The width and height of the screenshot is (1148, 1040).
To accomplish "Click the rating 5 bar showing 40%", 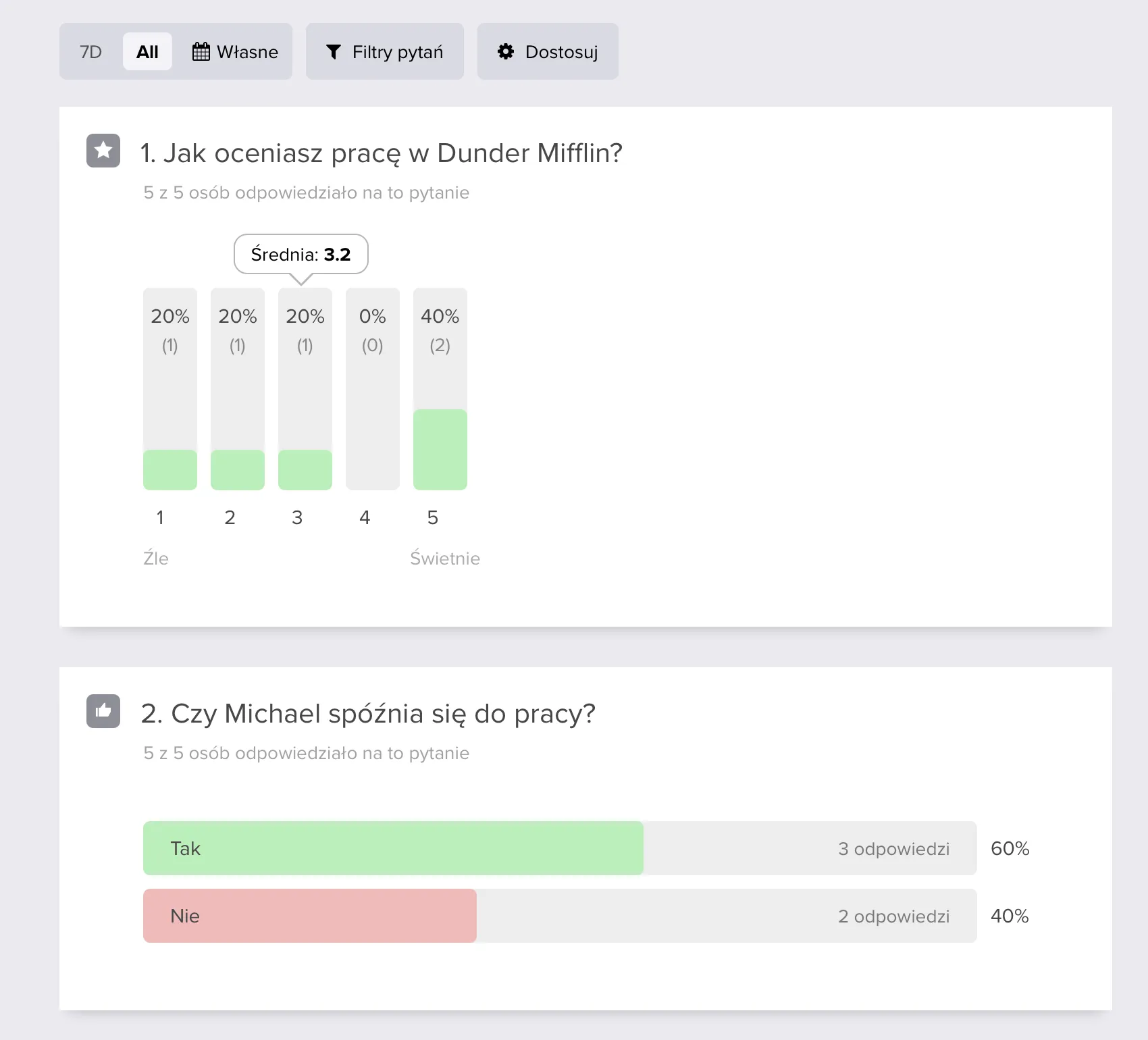I will (440, 389).
